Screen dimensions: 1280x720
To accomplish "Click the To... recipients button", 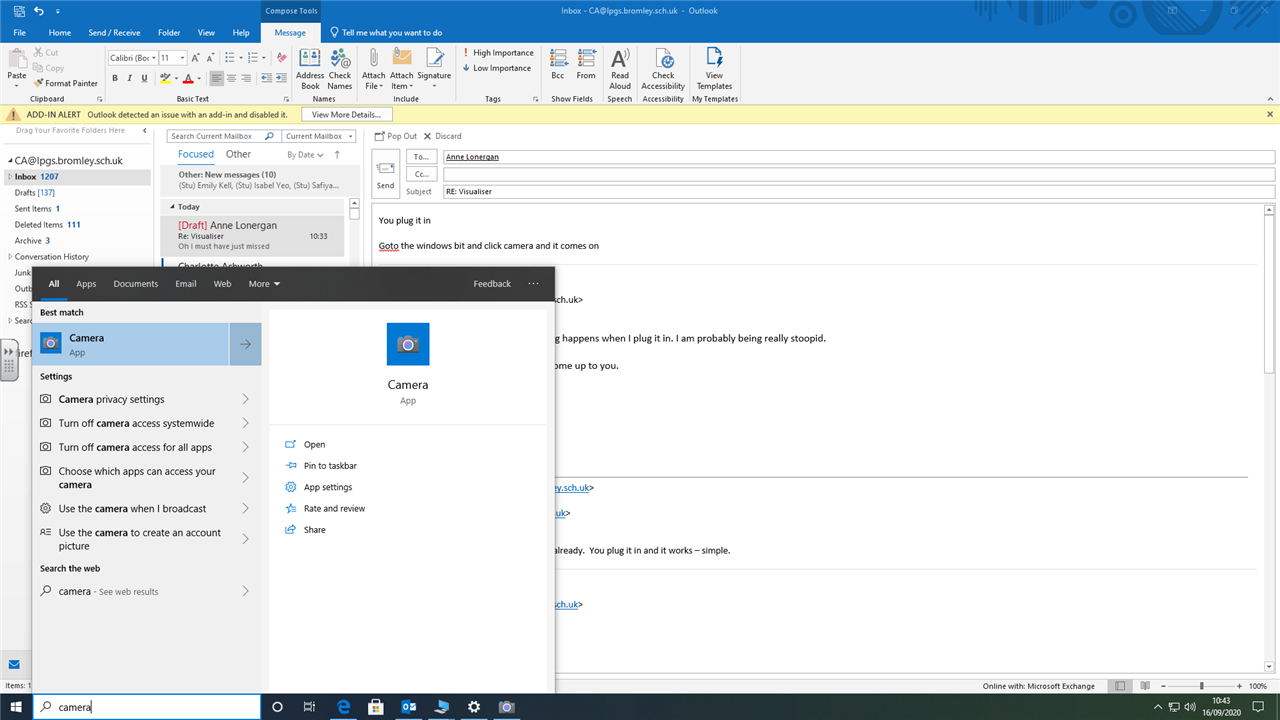I will pyautogui.click(x=421, y=157).
